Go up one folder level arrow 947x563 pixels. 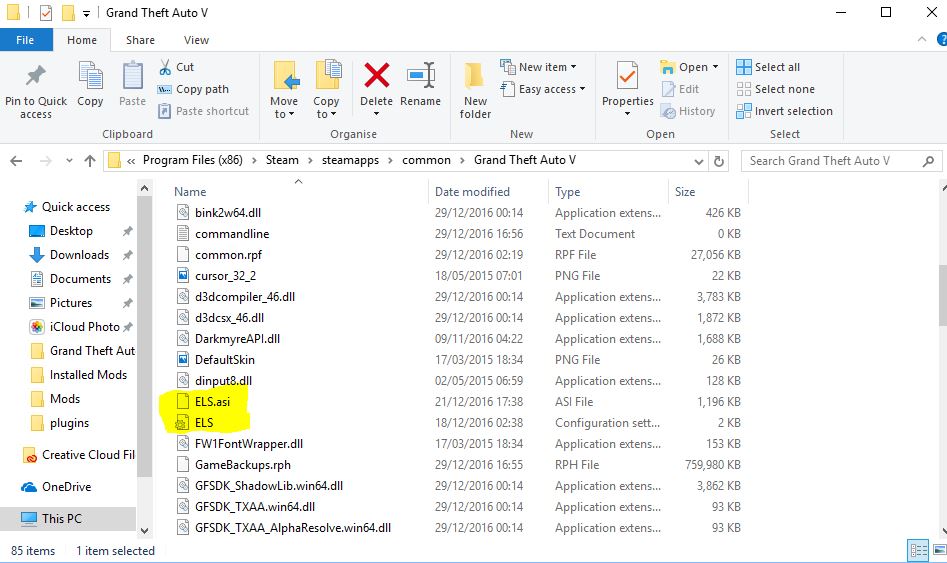(x=90, y=161)
